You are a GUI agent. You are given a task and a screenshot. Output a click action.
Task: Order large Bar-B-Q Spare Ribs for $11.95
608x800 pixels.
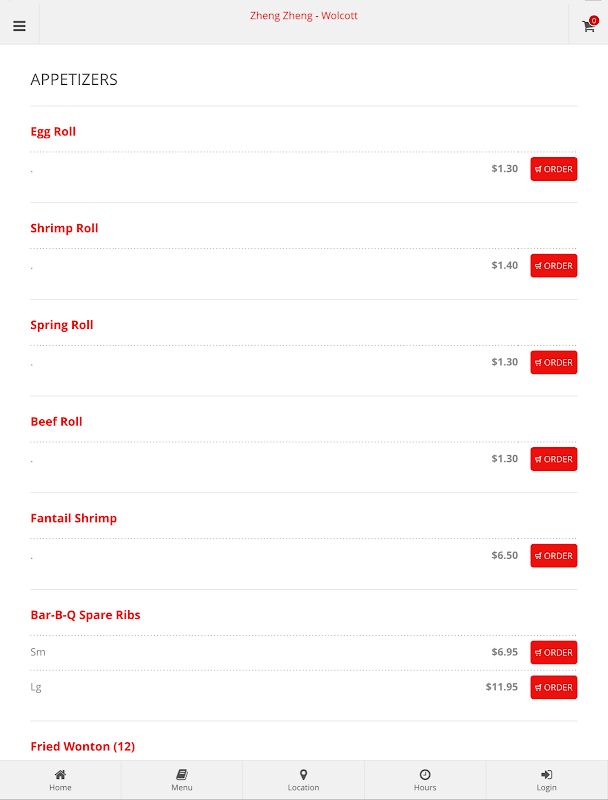click(x=553, y=687)
